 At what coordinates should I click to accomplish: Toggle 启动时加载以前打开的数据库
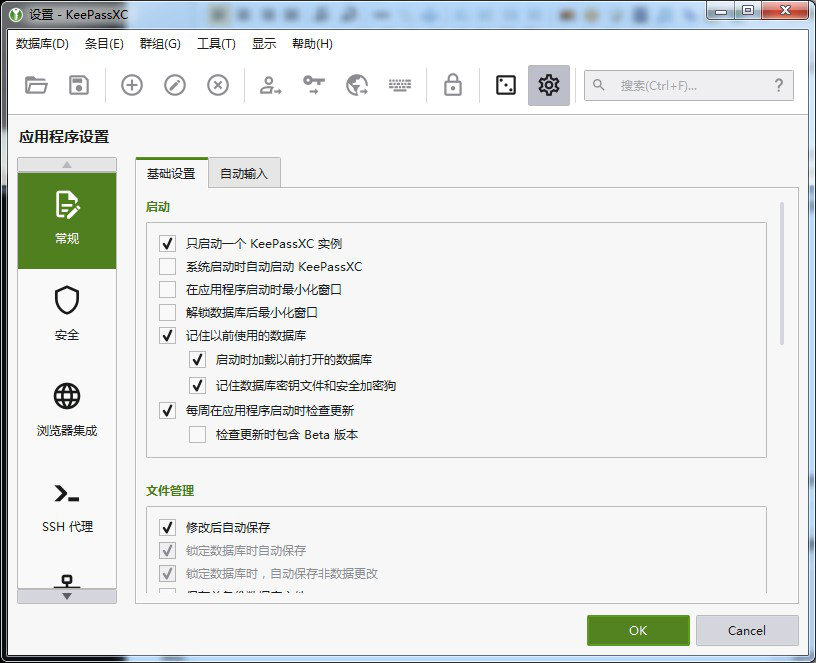click(197, 360)
